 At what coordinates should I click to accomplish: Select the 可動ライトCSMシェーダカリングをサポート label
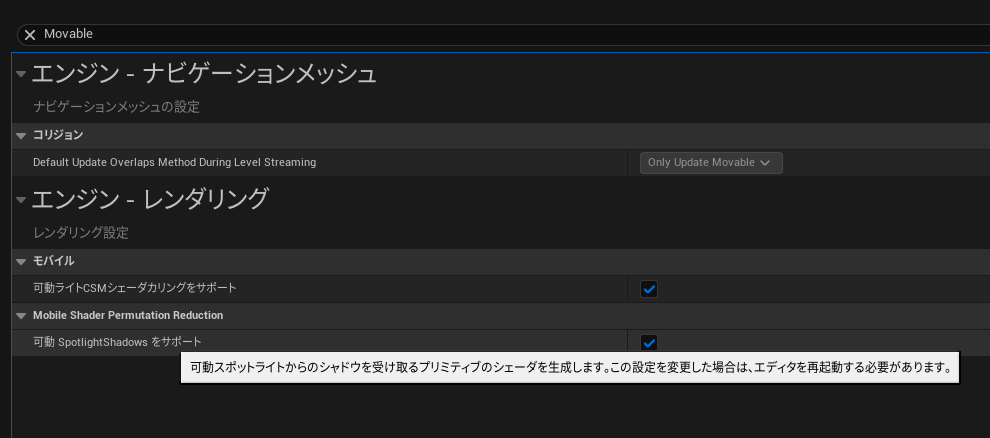point(134,288)
